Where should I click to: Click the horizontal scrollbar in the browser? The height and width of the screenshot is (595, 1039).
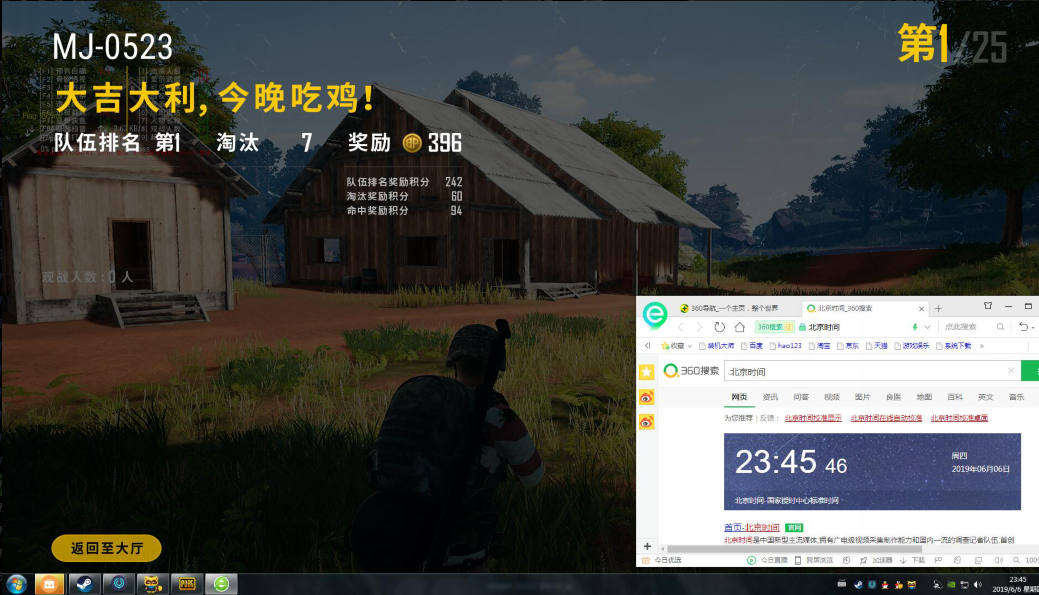pyautogui.click(x=794, y=549)
